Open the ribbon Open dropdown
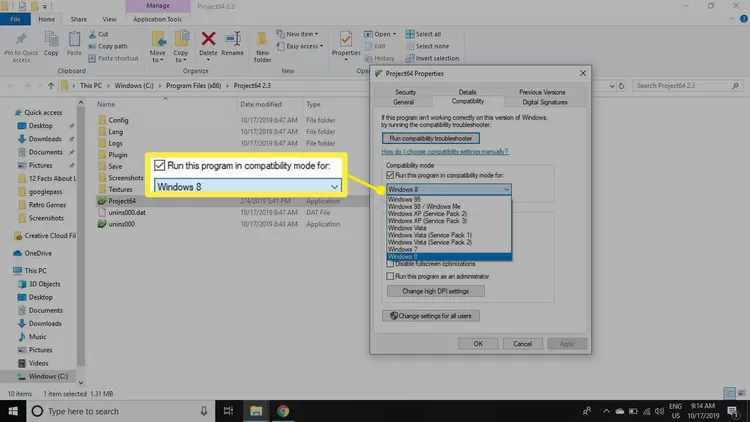Screen dimensions: 750x422 click(x=380, y=34)
